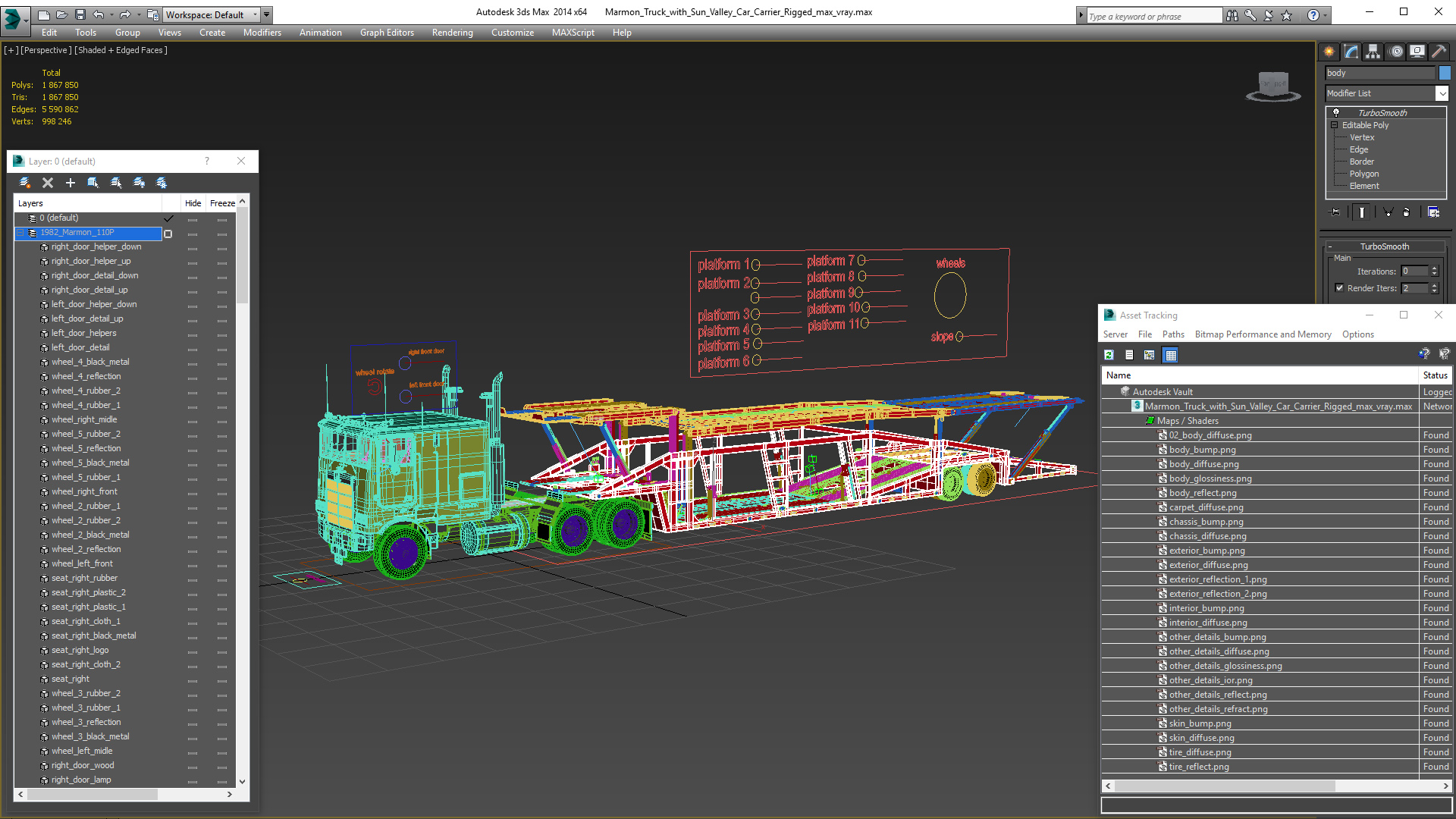Click Refresh icon in Asset Tracking toolbar
Image resolution: width=1456 pixels, height=819 pixels.
click(x=1109, y=355)
